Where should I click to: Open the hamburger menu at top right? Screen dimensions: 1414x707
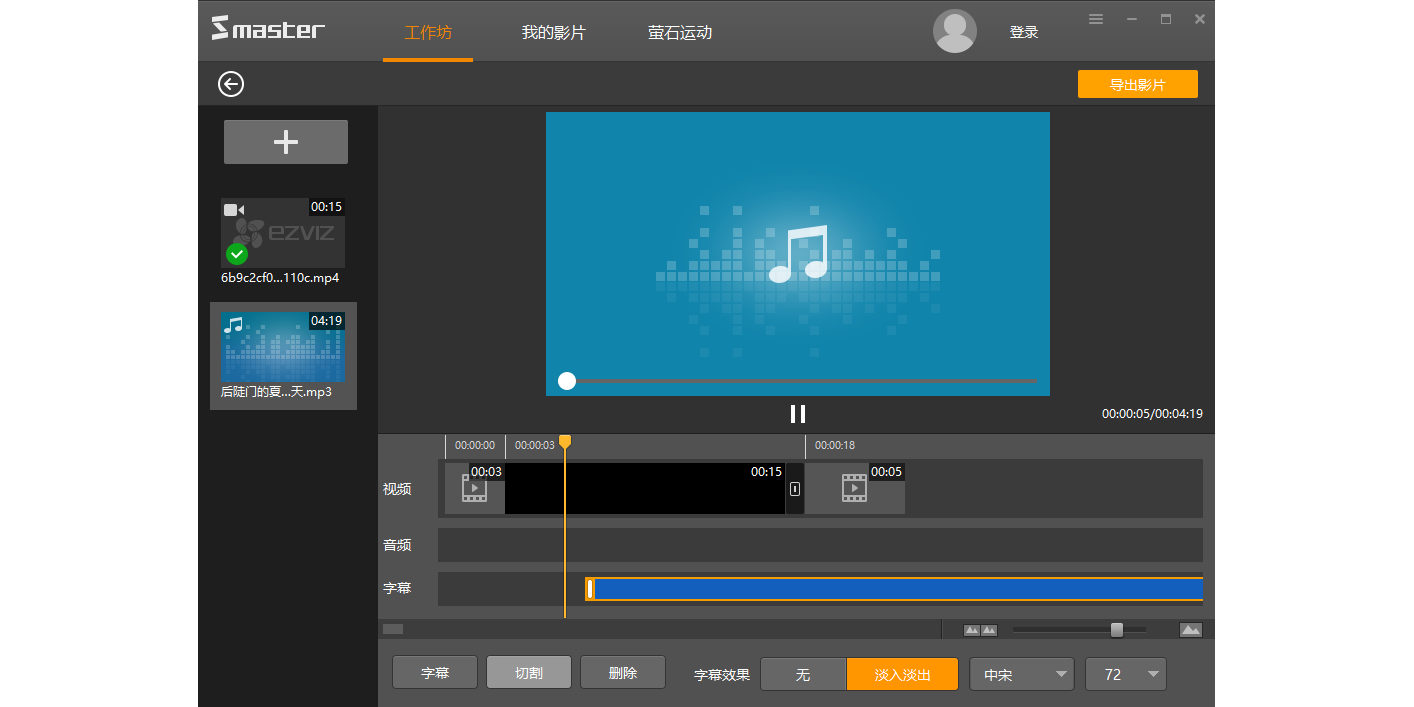1096,18
